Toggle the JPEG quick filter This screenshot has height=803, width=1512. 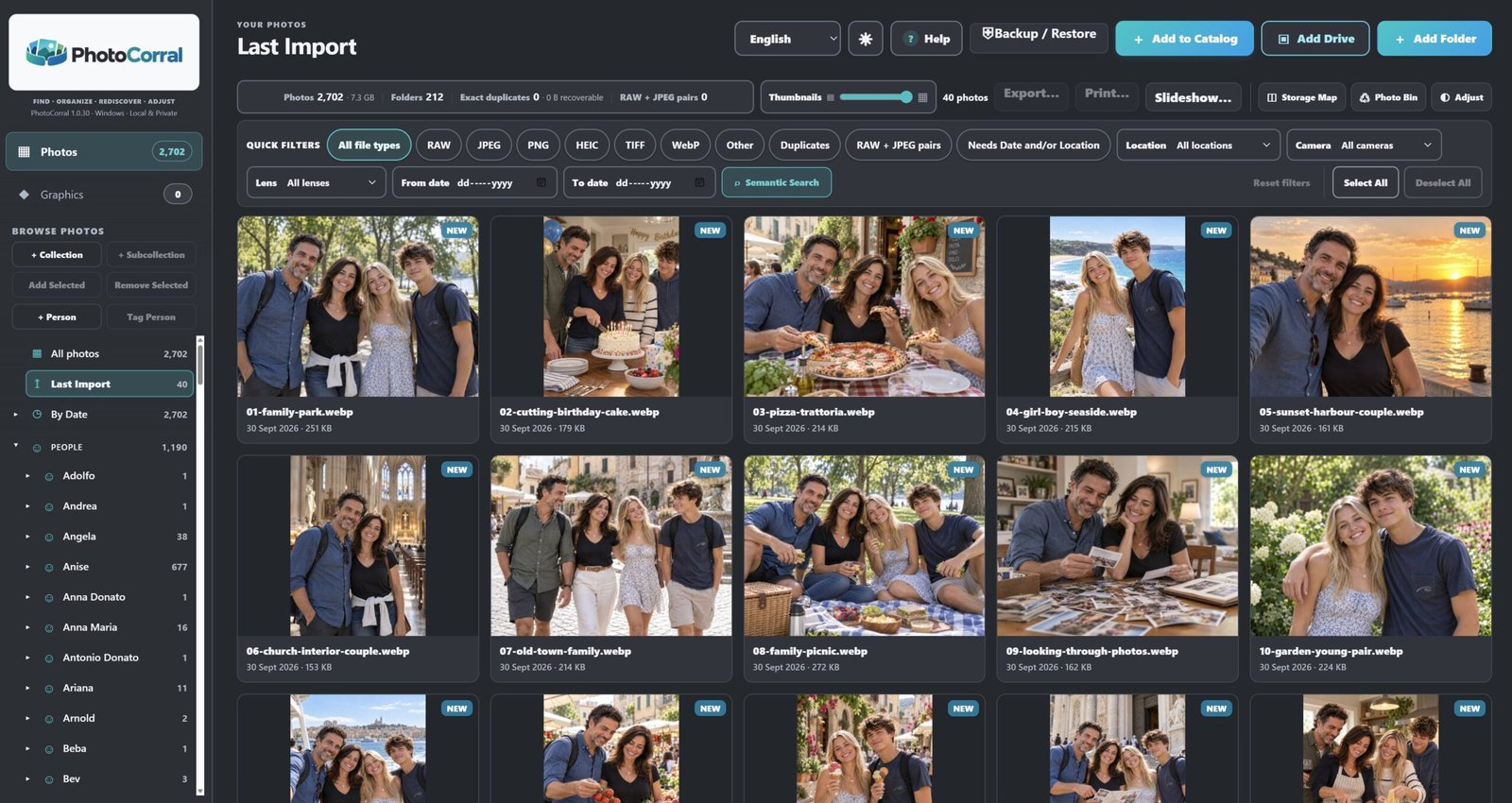click(x=489, y=145)
